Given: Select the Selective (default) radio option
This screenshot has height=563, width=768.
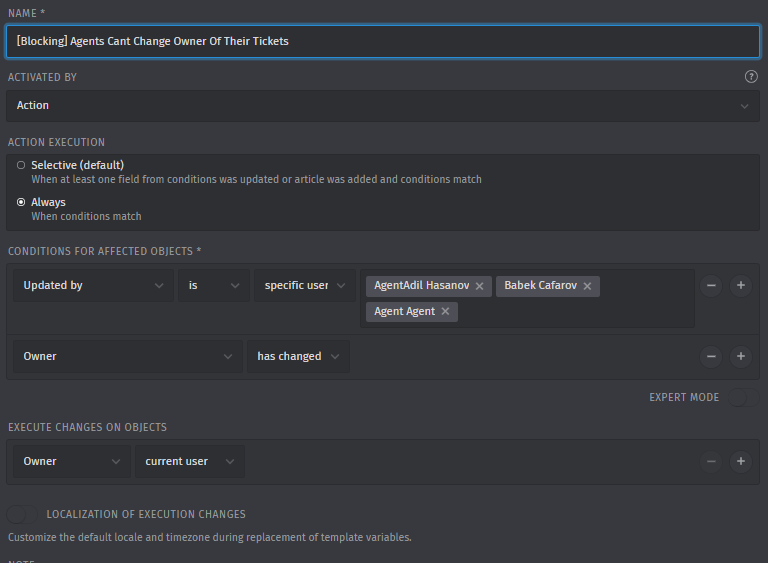Looking at the screenshot, I should tap(21, 165).
